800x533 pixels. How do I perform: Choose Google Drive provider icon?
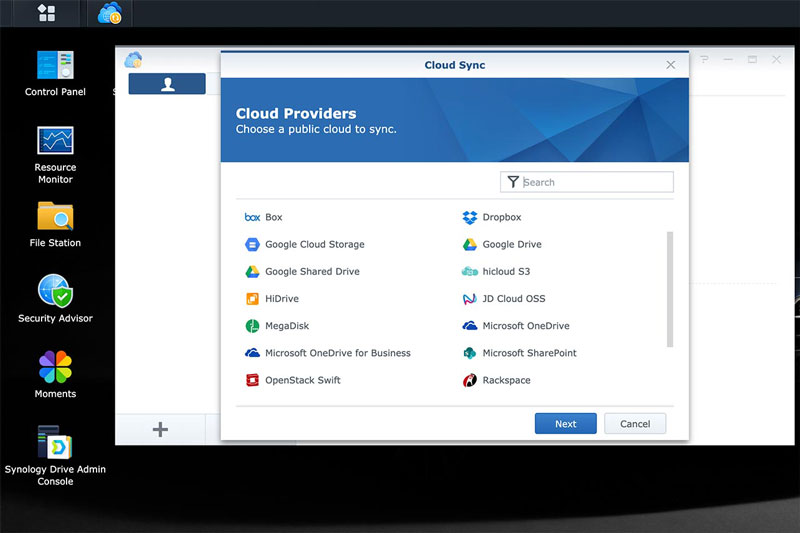pyautogui.click(x=469, y=244)
